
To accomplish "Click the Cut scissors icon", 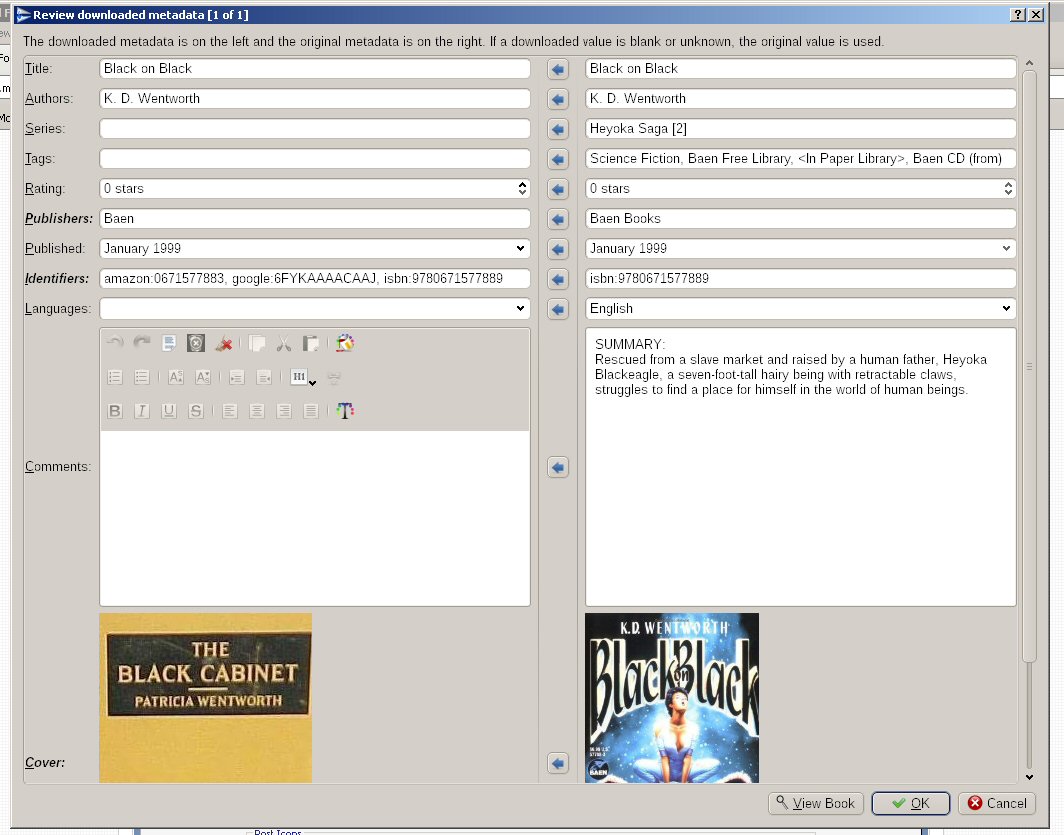I will pyautogui.click(x=284, y=343).
